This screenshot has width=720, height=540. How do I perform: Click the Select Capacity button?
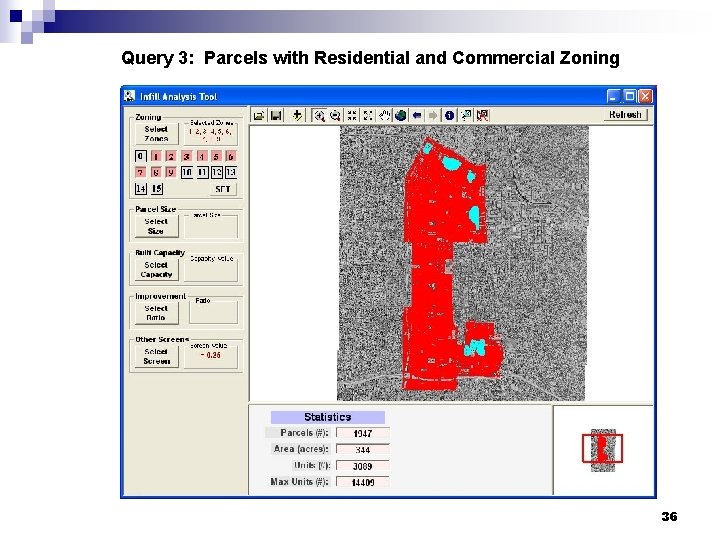point(156,270)
